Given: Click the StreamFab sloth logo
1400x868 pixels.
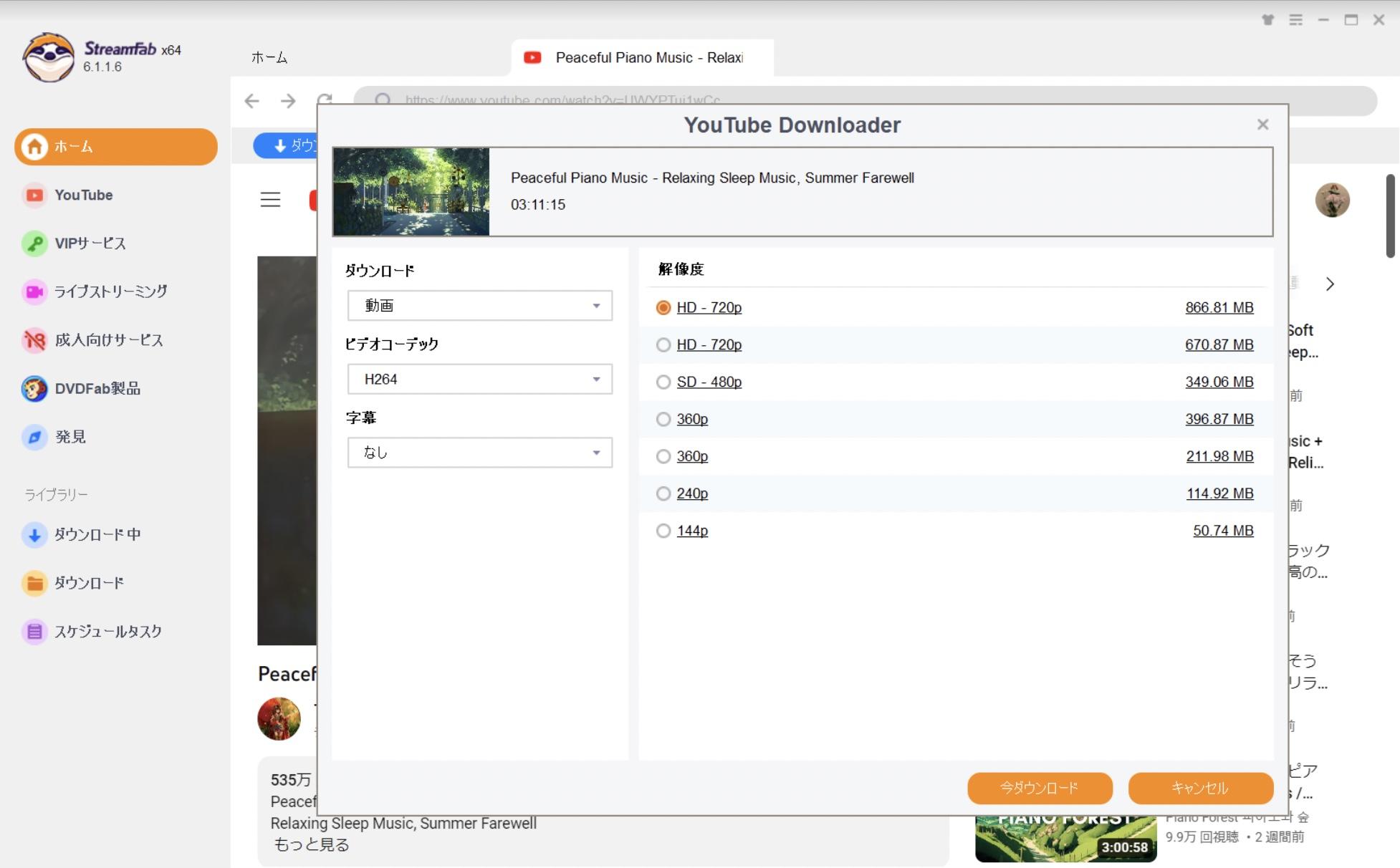Looking at the screenshot, I should click(48, 57).
